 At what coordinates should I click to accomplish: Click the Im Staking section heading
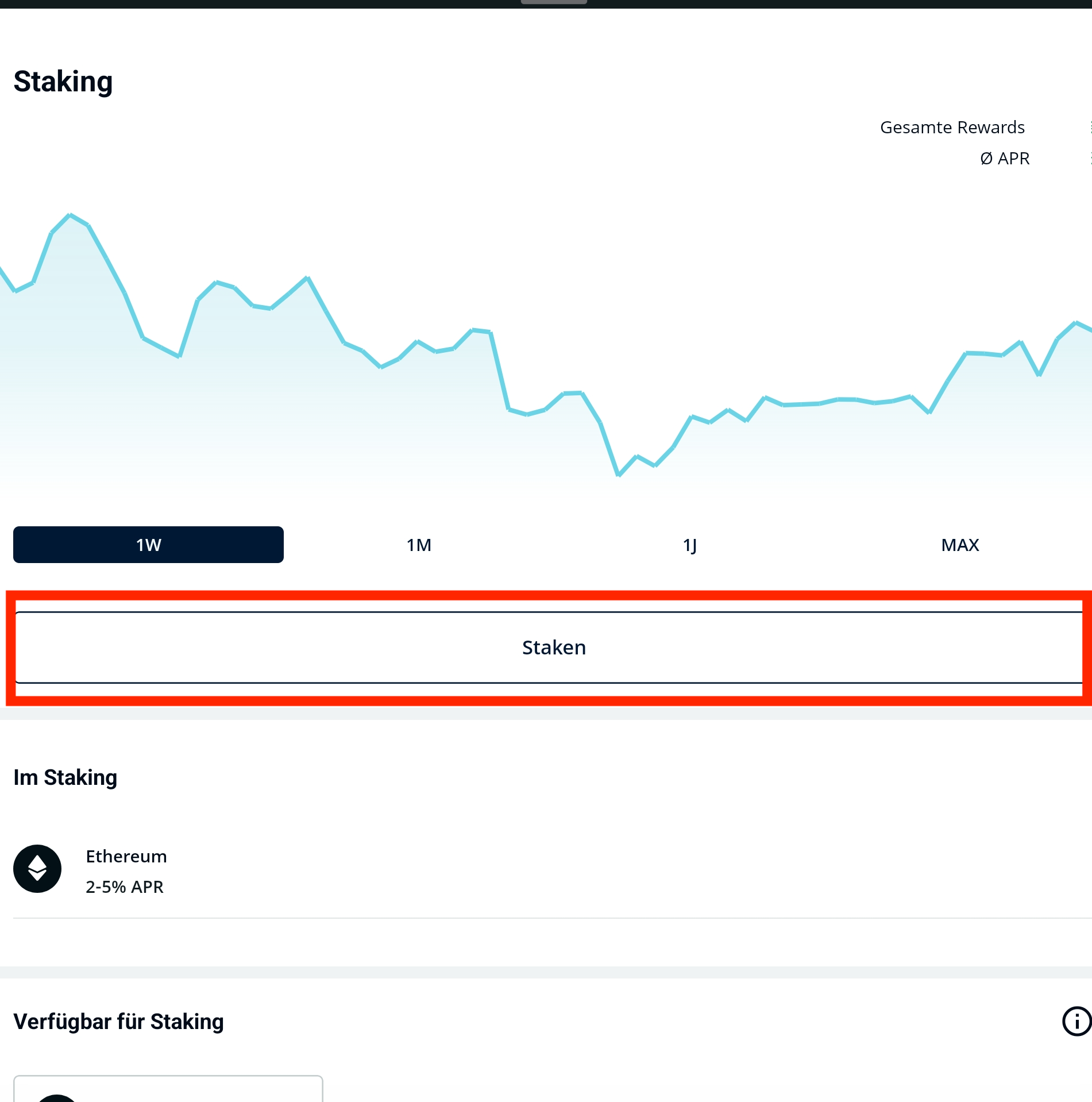pyautogui.click(x=65, y=777)
